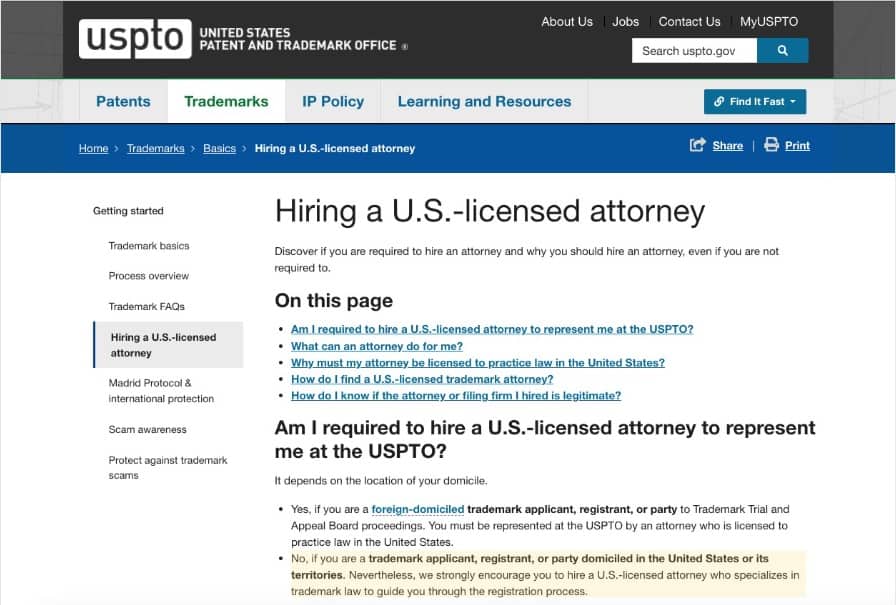Click the 'Hiring a U.S.-licensed attorney' page heading
Viewport: 896px width, 605px height.
pos(490,211)
